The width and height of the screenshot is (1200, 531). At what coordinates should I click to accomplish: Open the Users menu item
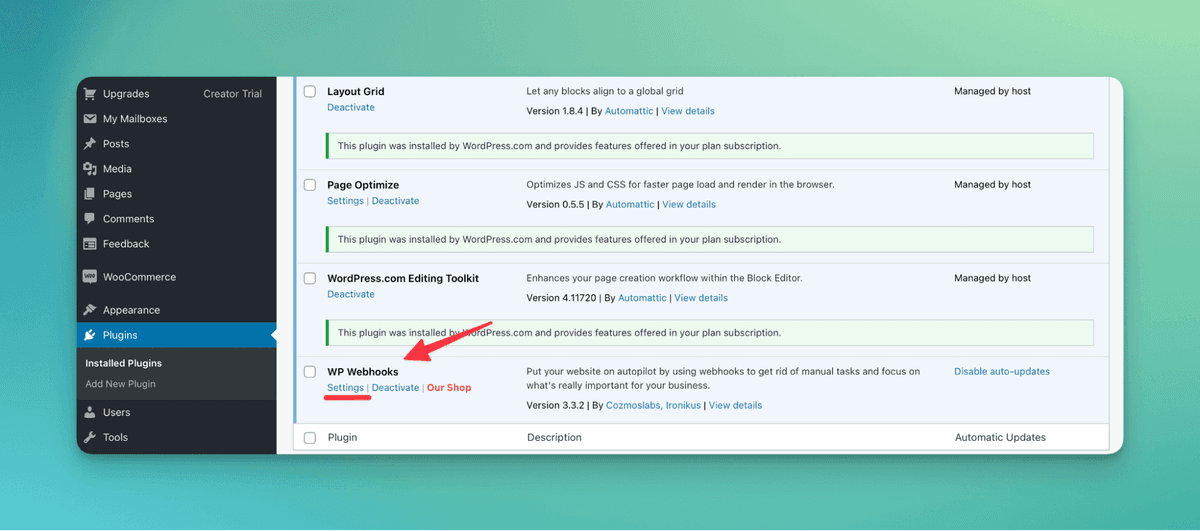(116, 412)
